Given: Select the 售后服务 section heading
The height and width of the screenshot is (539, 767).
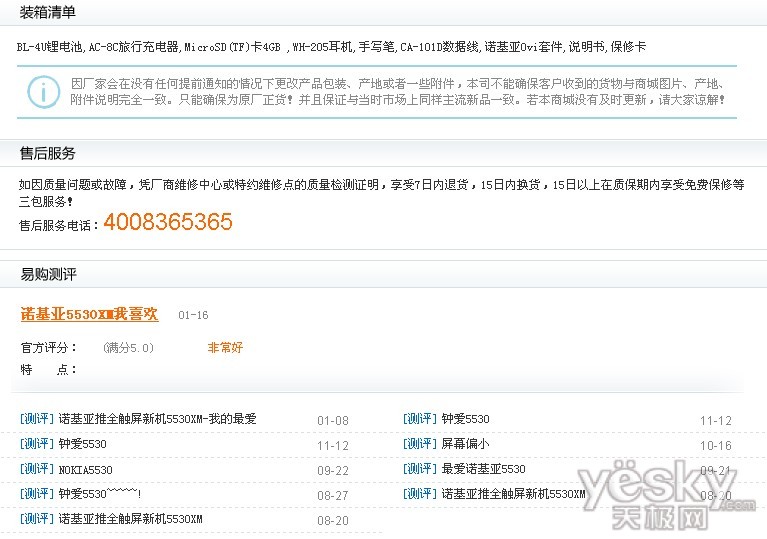Looking at the screenshot, I should point(47,154).
